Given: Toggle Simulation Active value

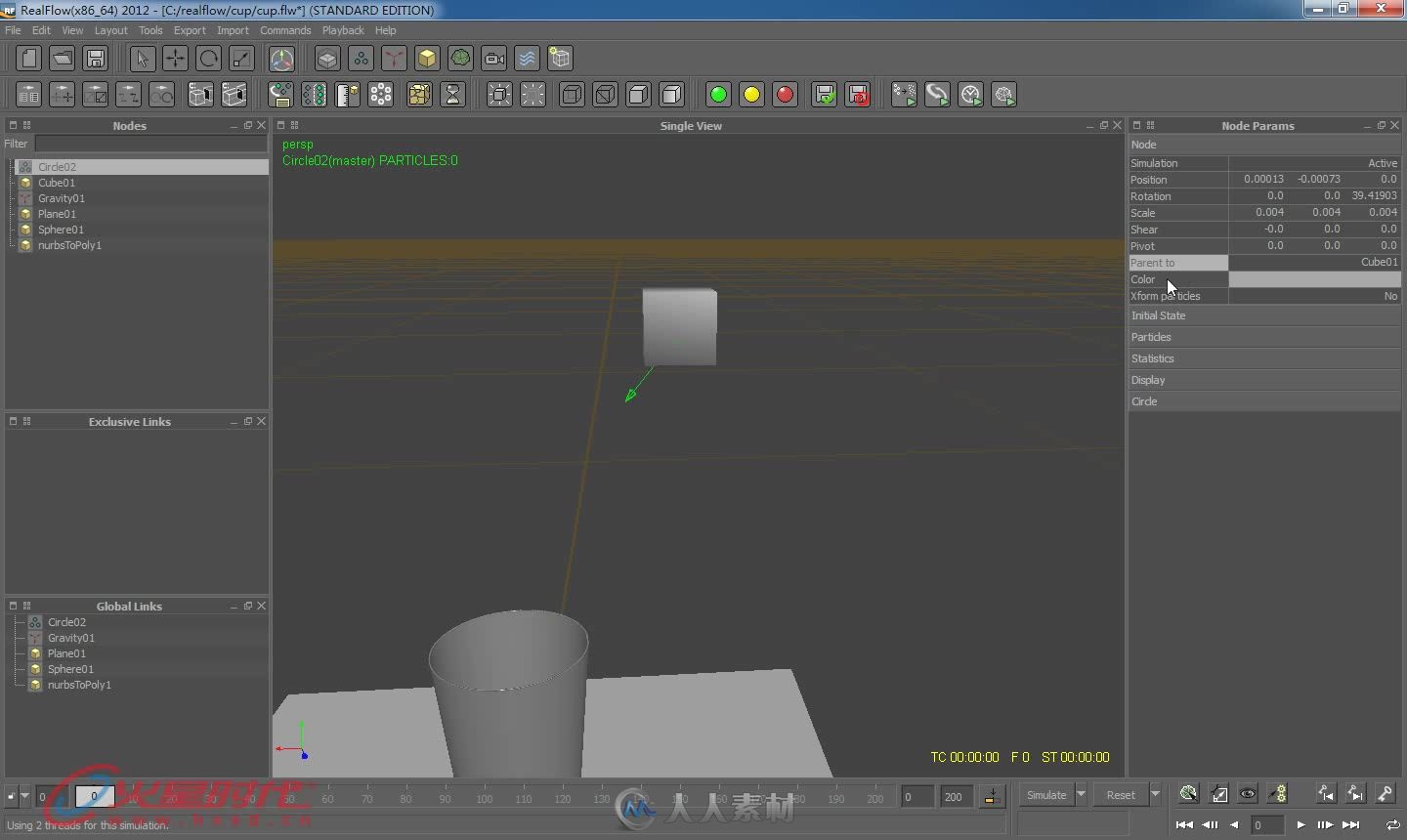Looking at the screenshot, I should (1314, 163).
